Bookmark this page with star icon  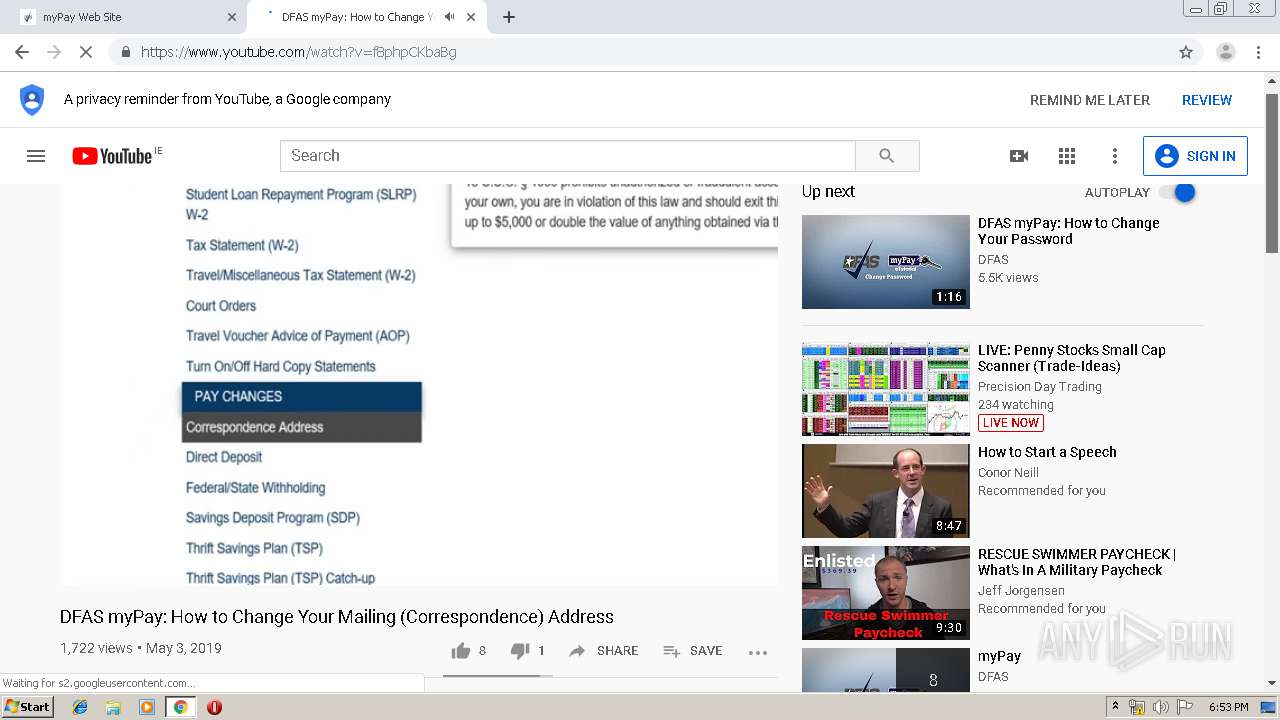pos(1186,52)
